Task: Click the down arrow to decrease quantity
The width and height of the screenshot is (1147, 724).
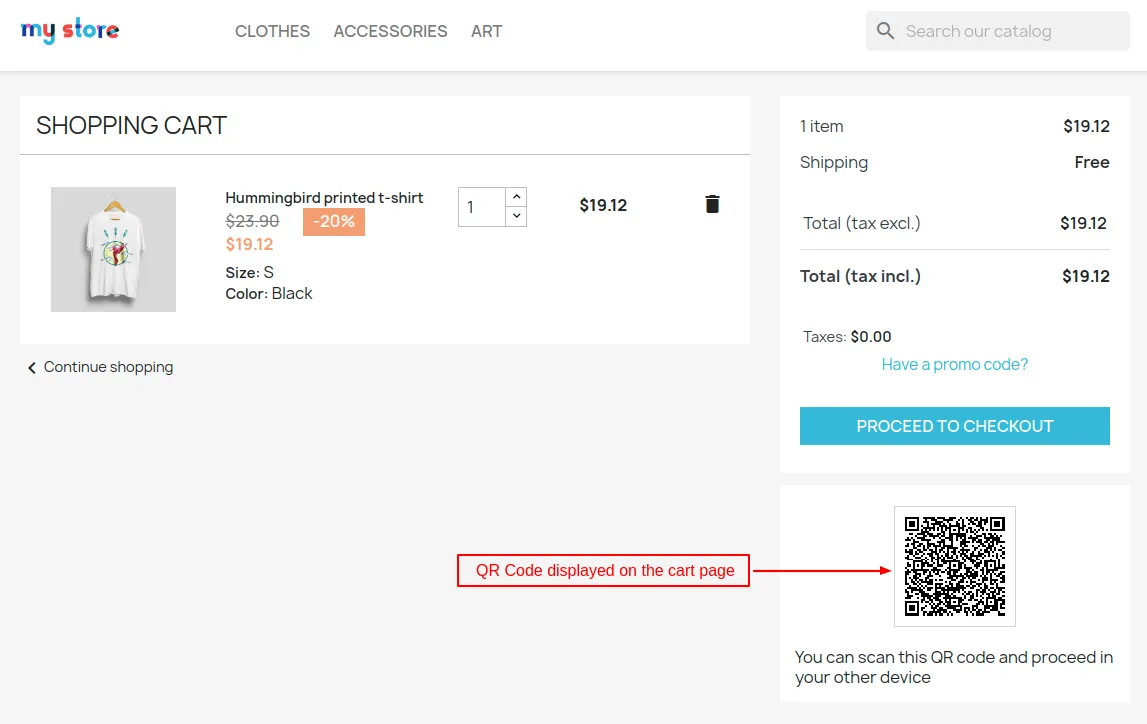Action: [x=516, y=215]
